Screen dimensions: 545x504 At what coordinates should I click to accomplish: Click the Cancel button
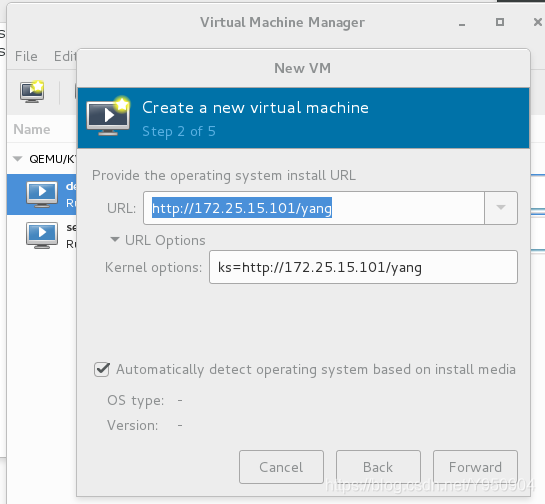[281, 467]
